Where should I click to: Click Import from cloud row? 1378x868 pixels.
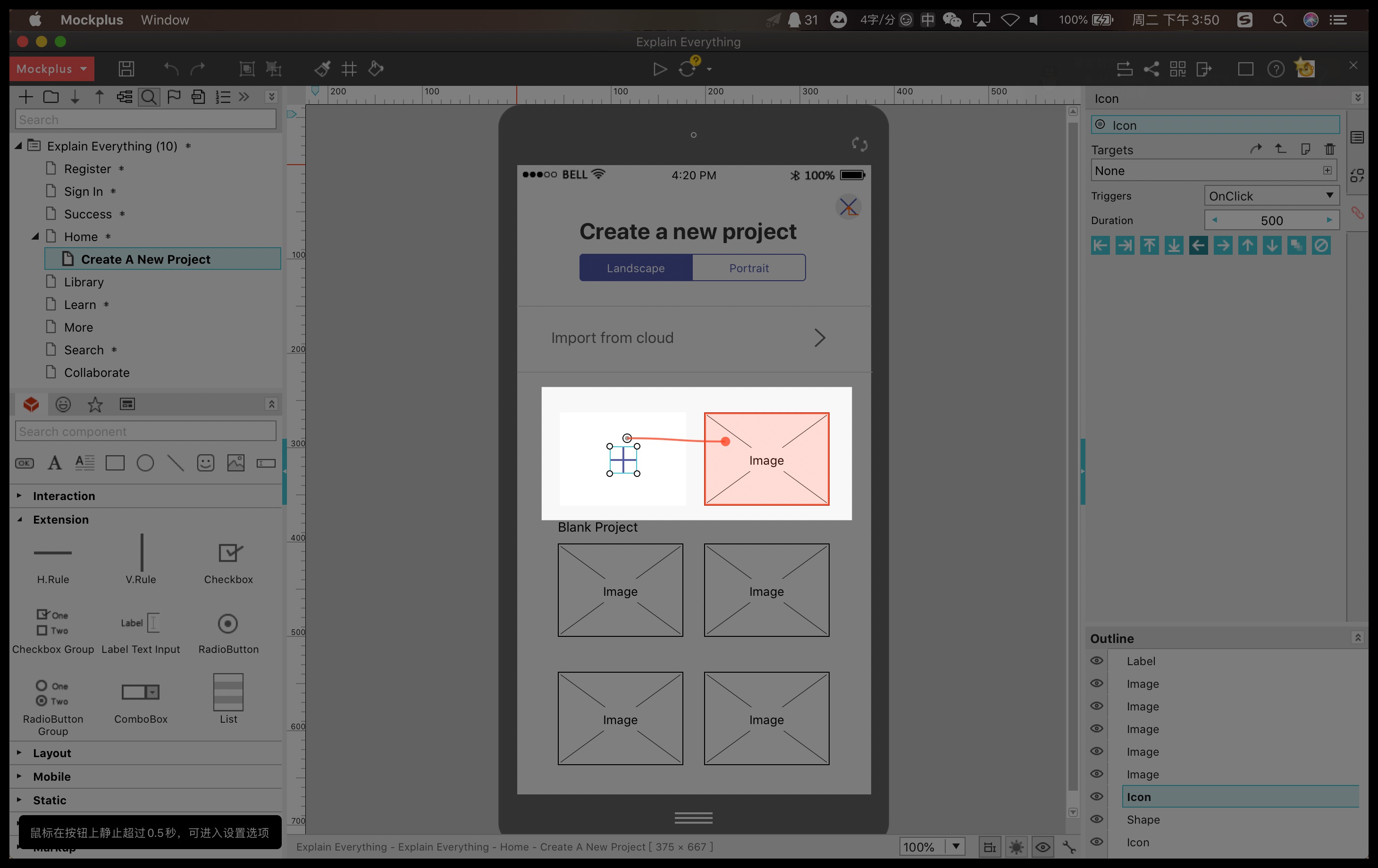click(694, 338)
